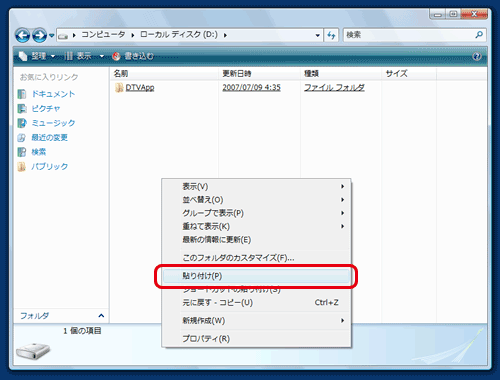Viewport: 500px width, 380px height.
Task: Close the Explorer window
Action: 474,14
